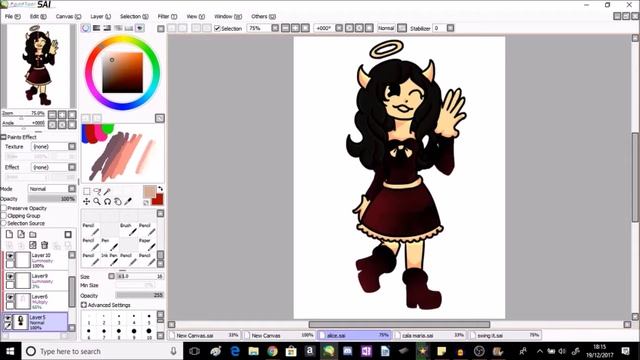This screenshot has height=360, width=640.
Task: Swap foreground and background colors
Action: tap(160, 189)
